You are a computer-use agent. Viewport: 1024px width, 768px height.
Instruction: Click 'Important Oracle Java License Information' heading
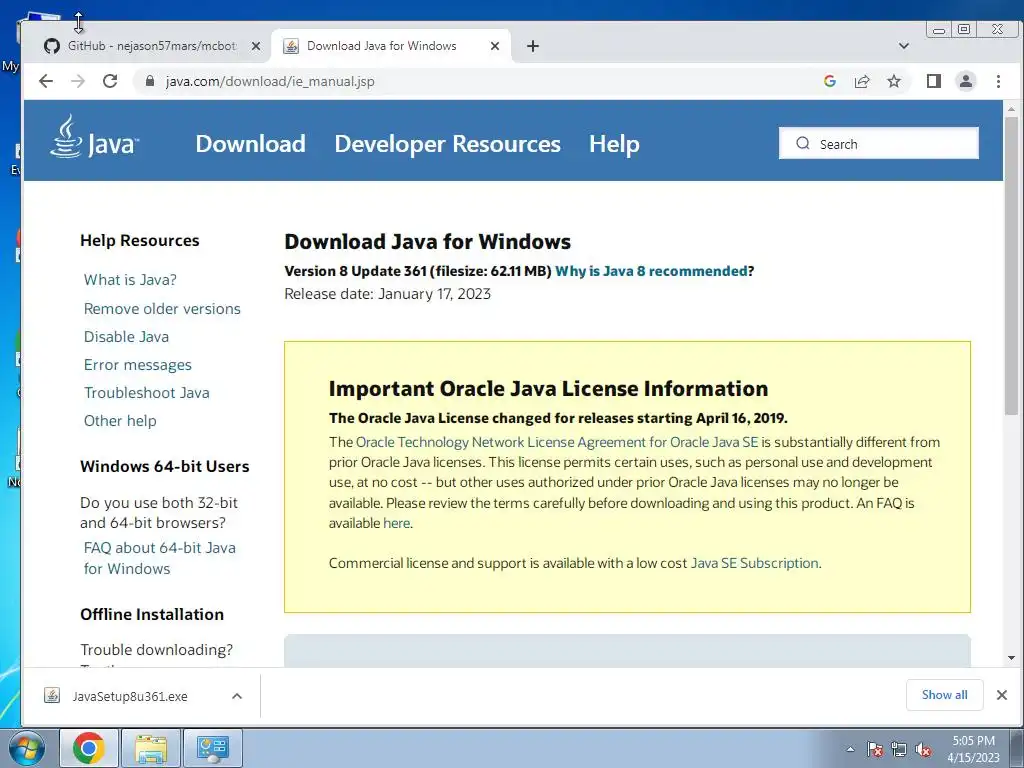(x=549, y=389)
